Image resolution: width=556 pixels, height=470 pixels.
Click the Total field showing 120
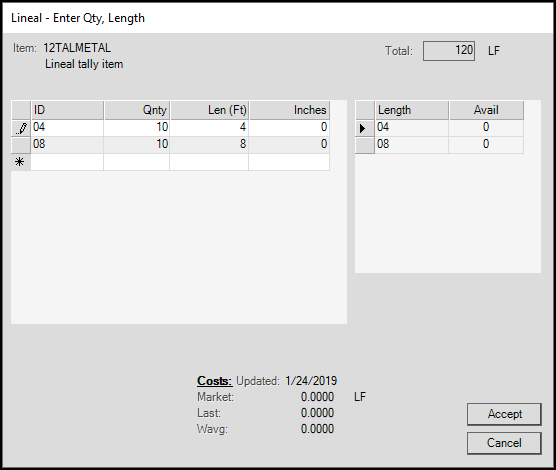(x=449, y=51)
